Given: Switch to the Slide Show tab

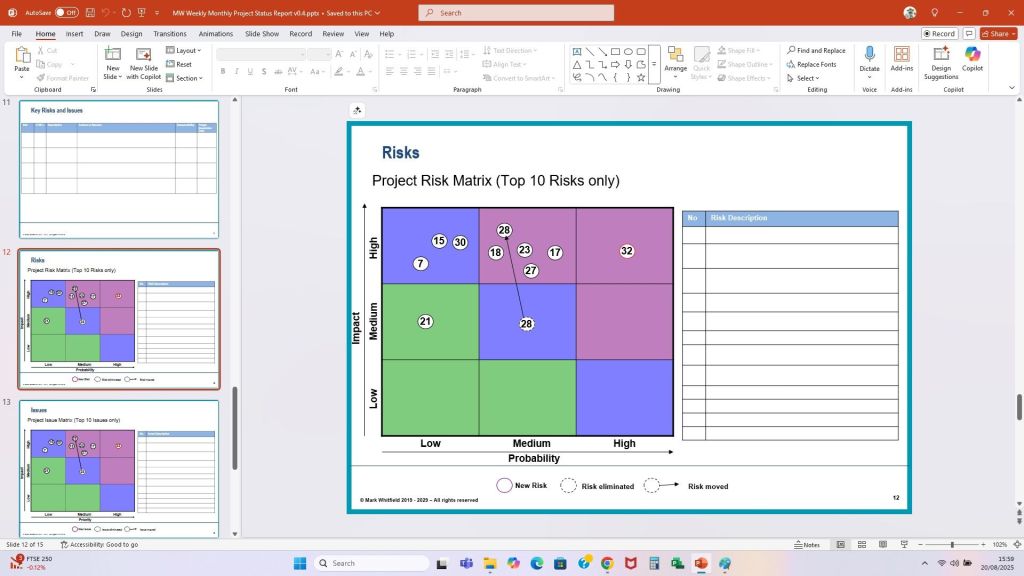Looking at the screenshot, I should pyautogui.click(x=262, y=33).
